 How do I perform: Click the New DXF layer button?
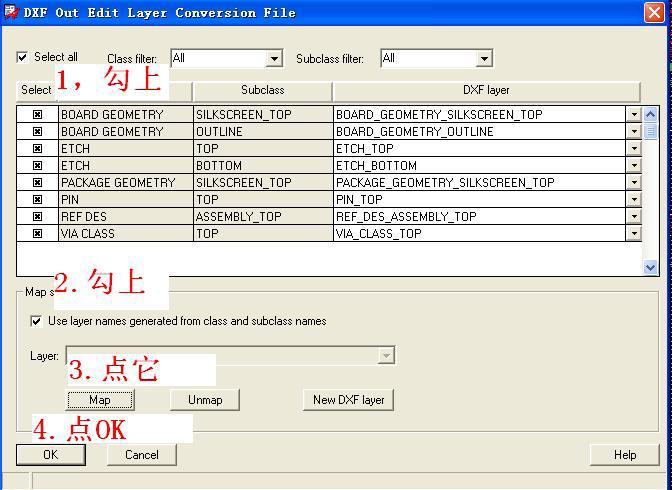point(348,400)
